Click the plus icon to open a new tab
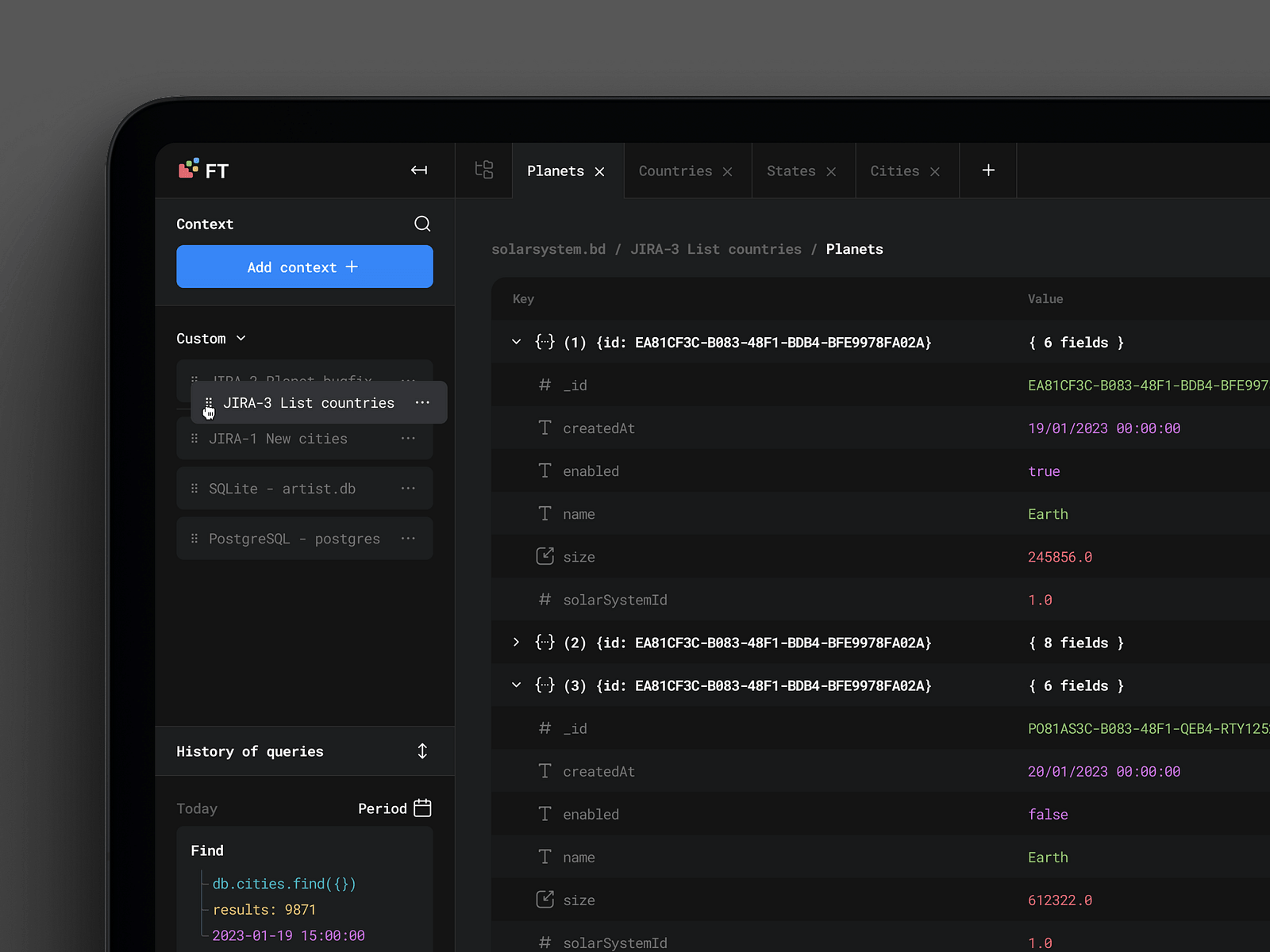Image resolution: width=1270 pixels, height=952 pixels. (987, 170)
